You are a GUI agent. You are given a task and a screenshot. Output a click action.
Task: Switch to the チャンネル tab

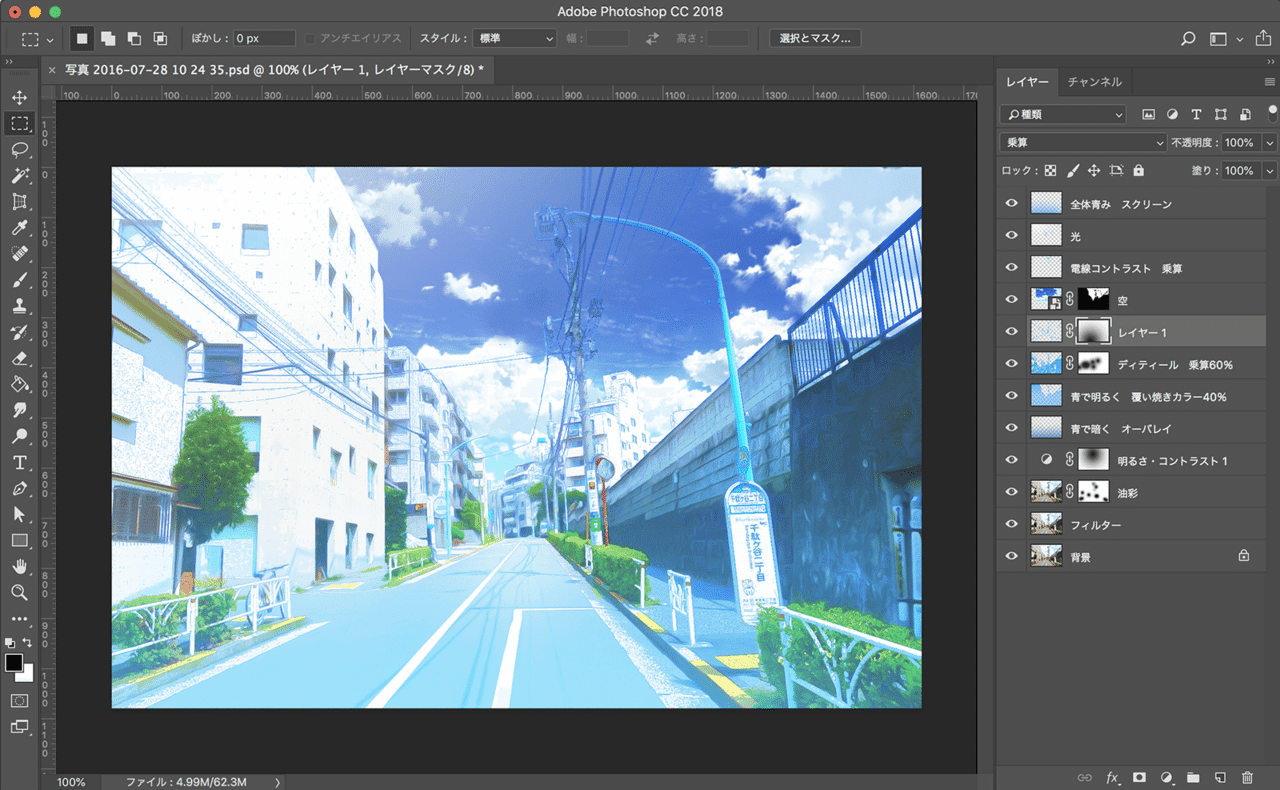pos(1094,82)
